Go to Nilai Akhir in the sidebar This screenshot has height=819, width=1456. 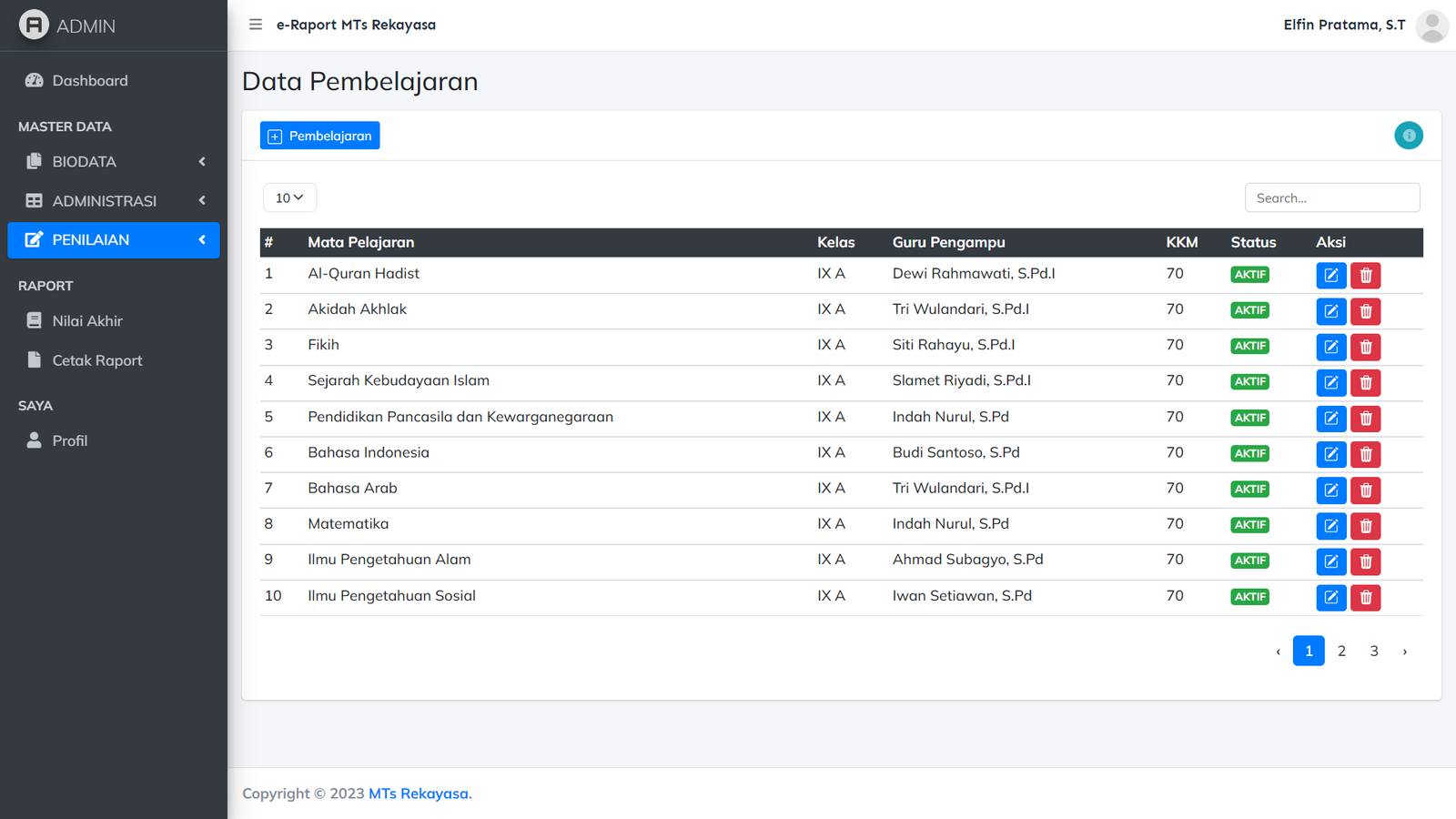pos(86,321)
